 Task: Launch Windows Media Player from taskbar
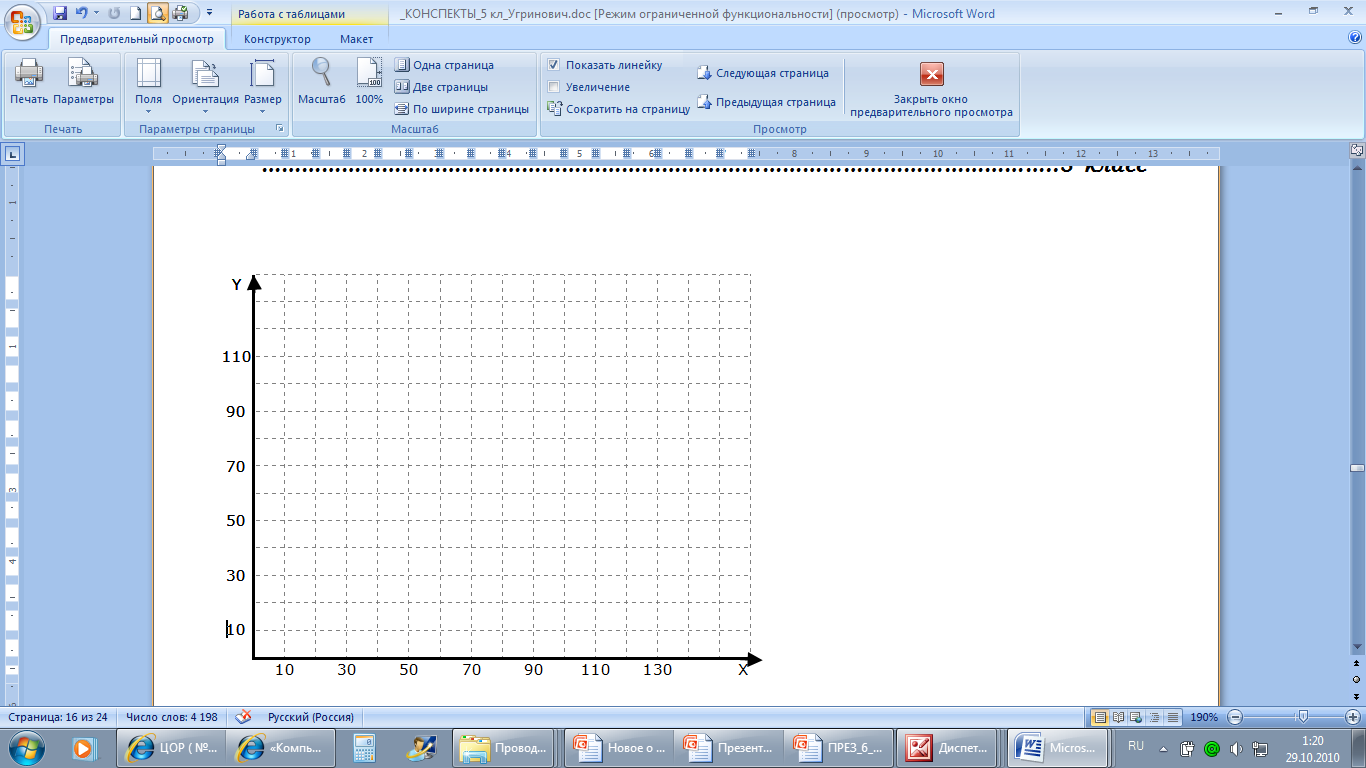click(84, 748)
